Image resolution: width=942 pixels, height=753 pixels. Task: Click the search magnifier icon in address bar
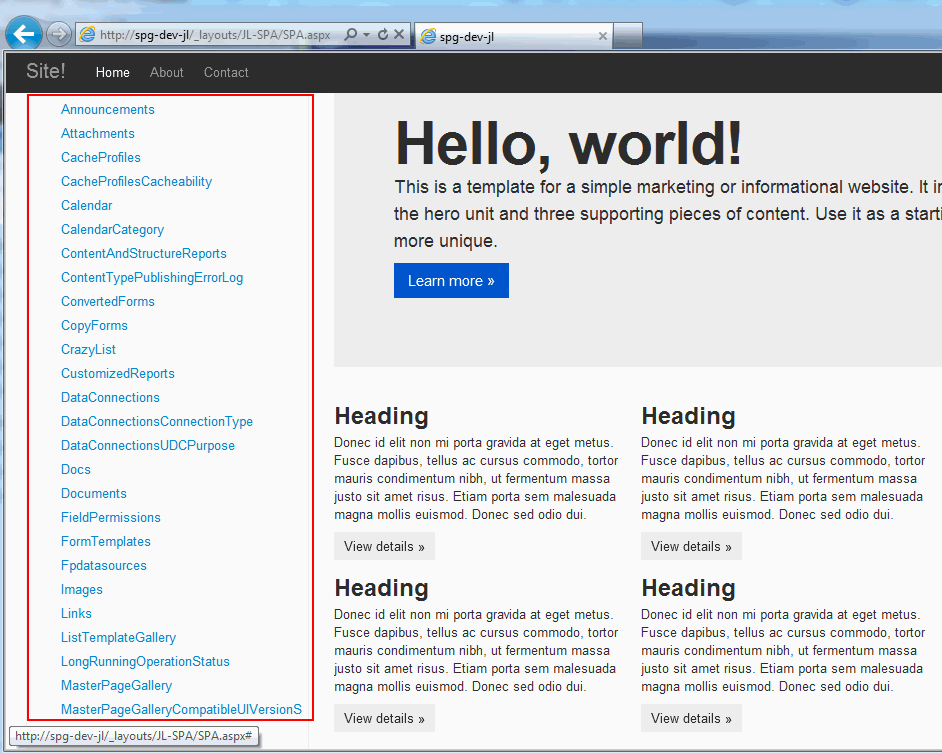click(350, 35)
